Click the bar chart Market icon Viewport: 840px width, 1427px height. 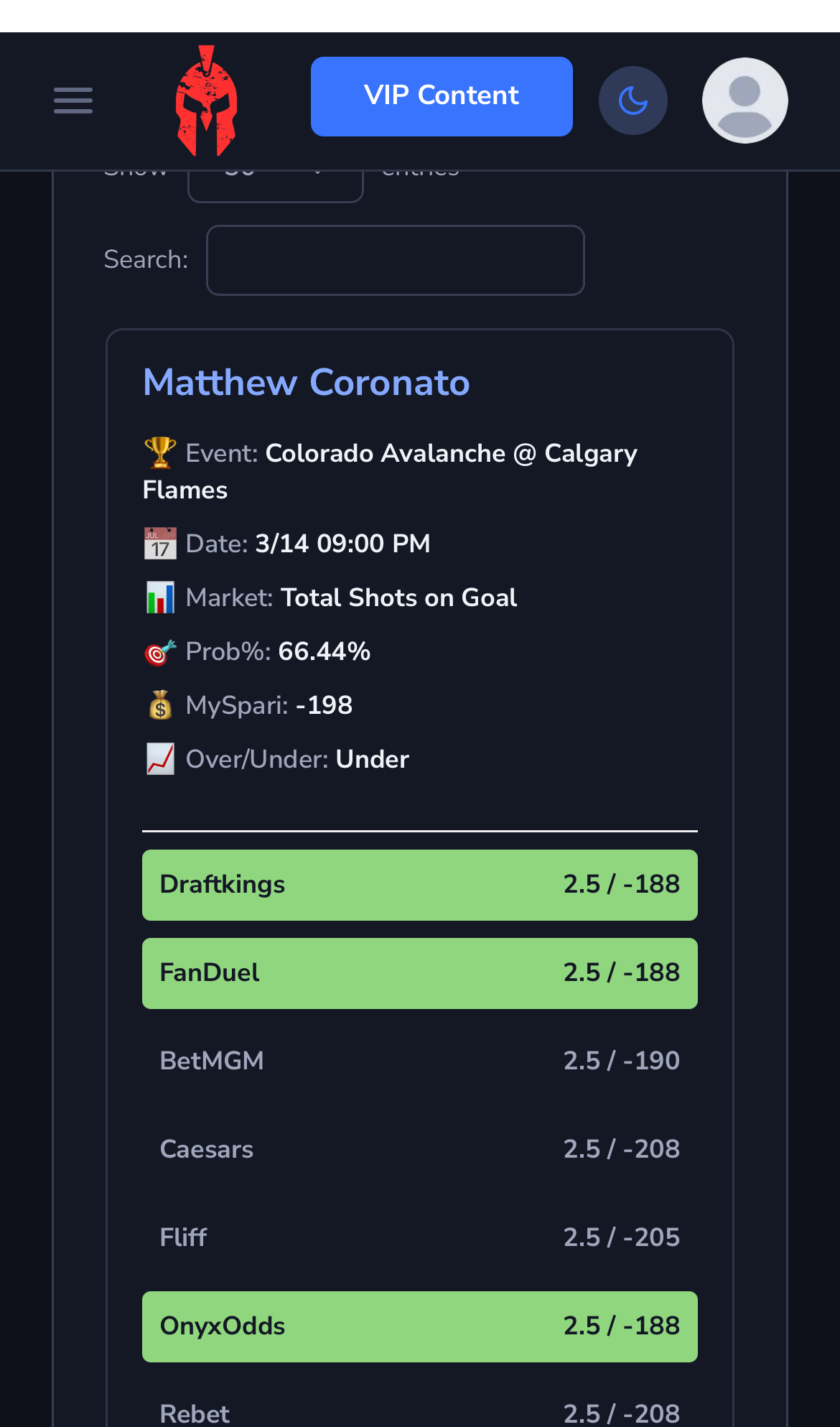[x=160, y=598]
